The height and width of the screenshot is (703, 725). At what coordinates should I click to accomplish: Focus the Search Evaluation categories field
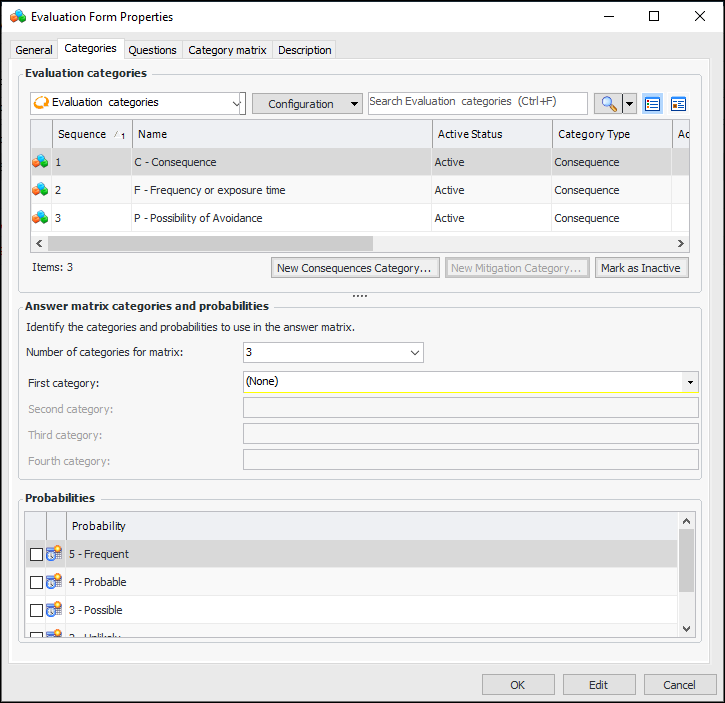(477, 102)
